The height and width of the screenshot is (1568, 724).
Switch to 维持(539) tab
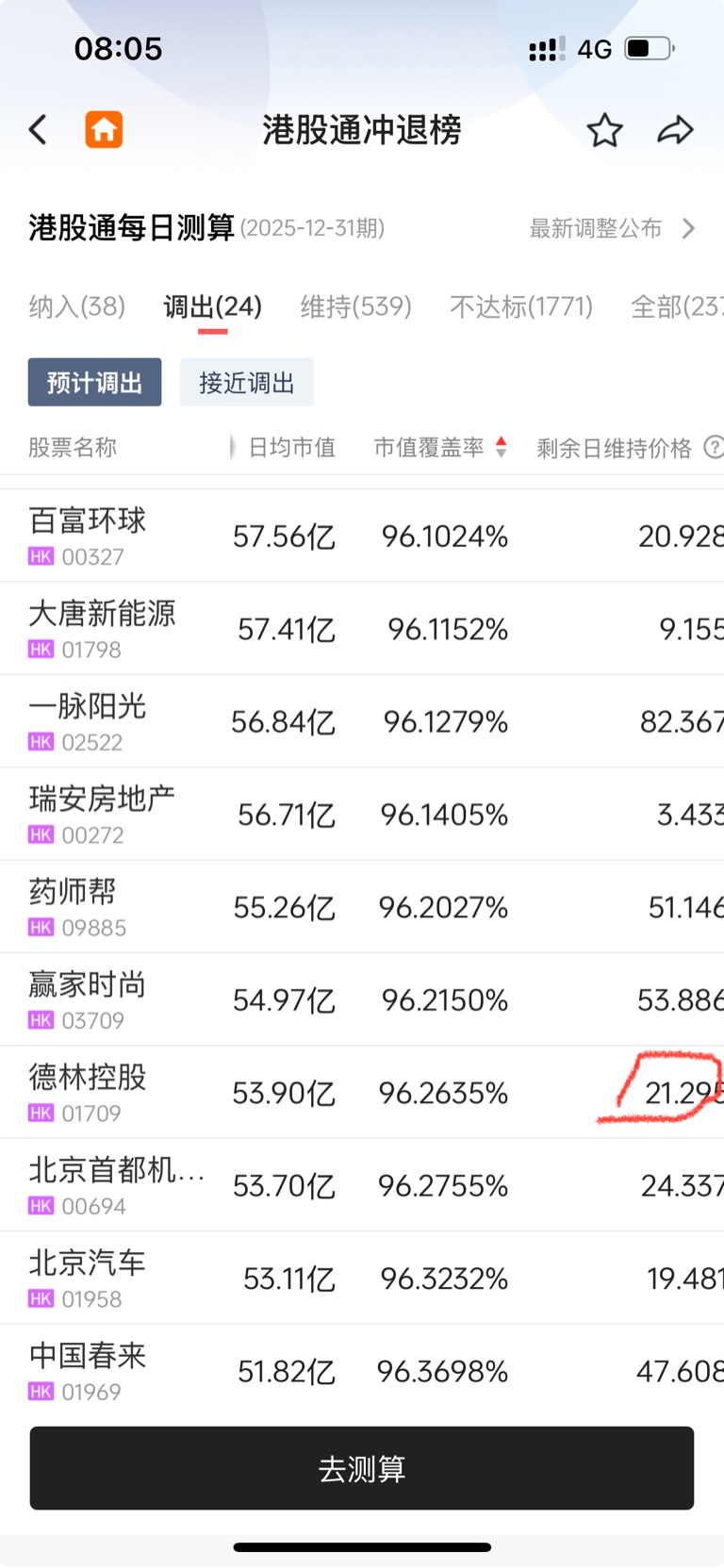(356, 306)
